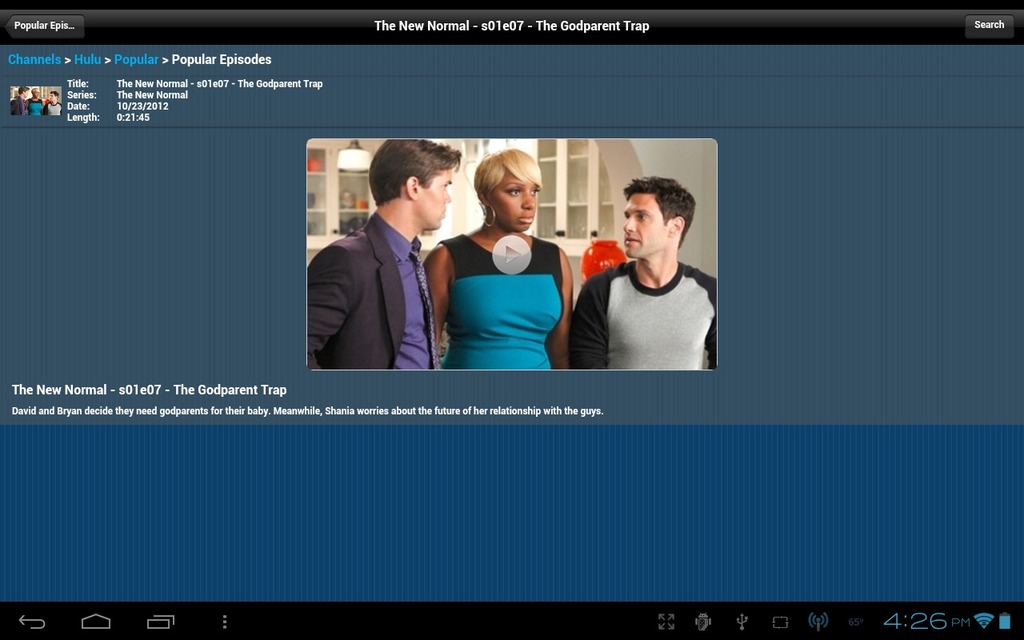
Task: Tap the USB connection status icon
Action: pos(742,622)
